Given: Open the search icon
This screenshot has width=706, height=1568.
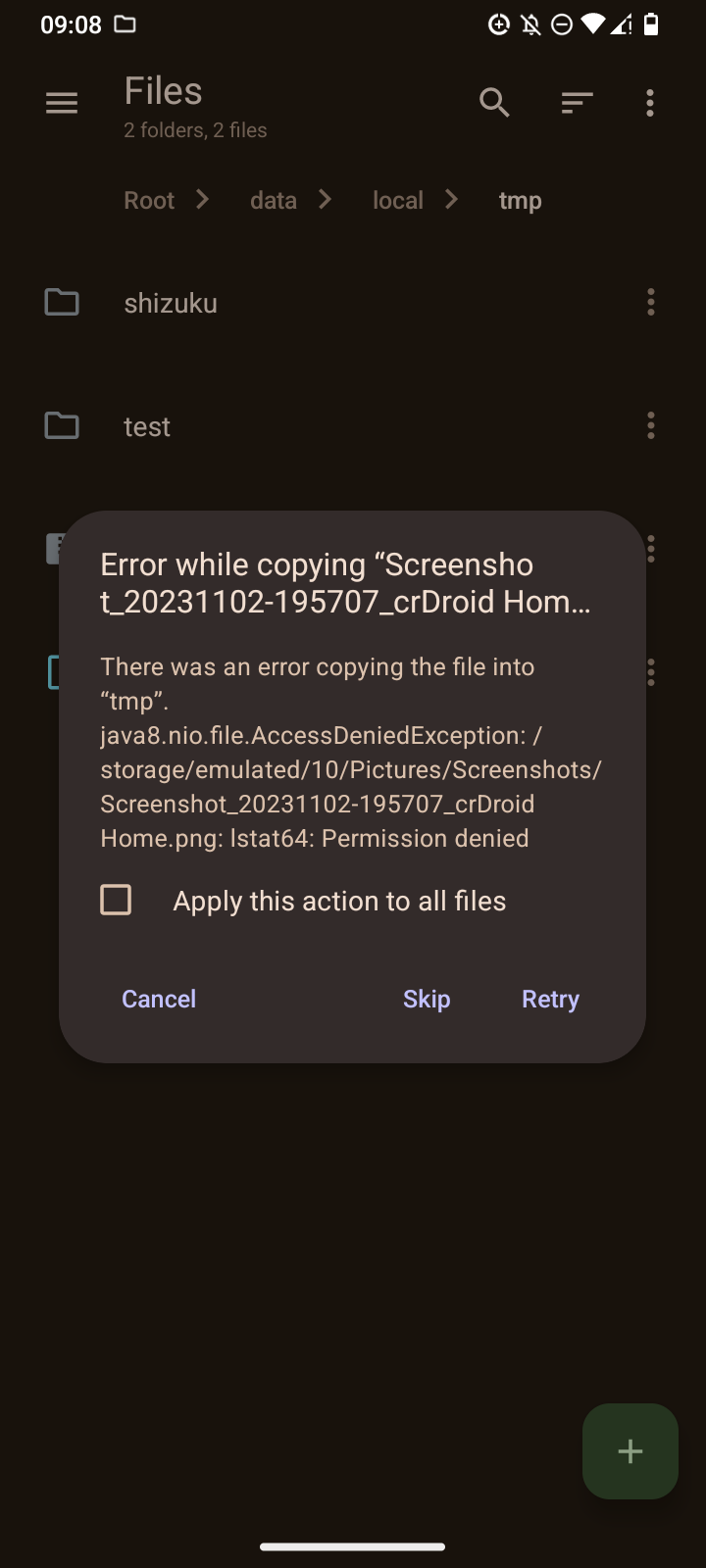Looking at the screenshot, I should (494, 102).
